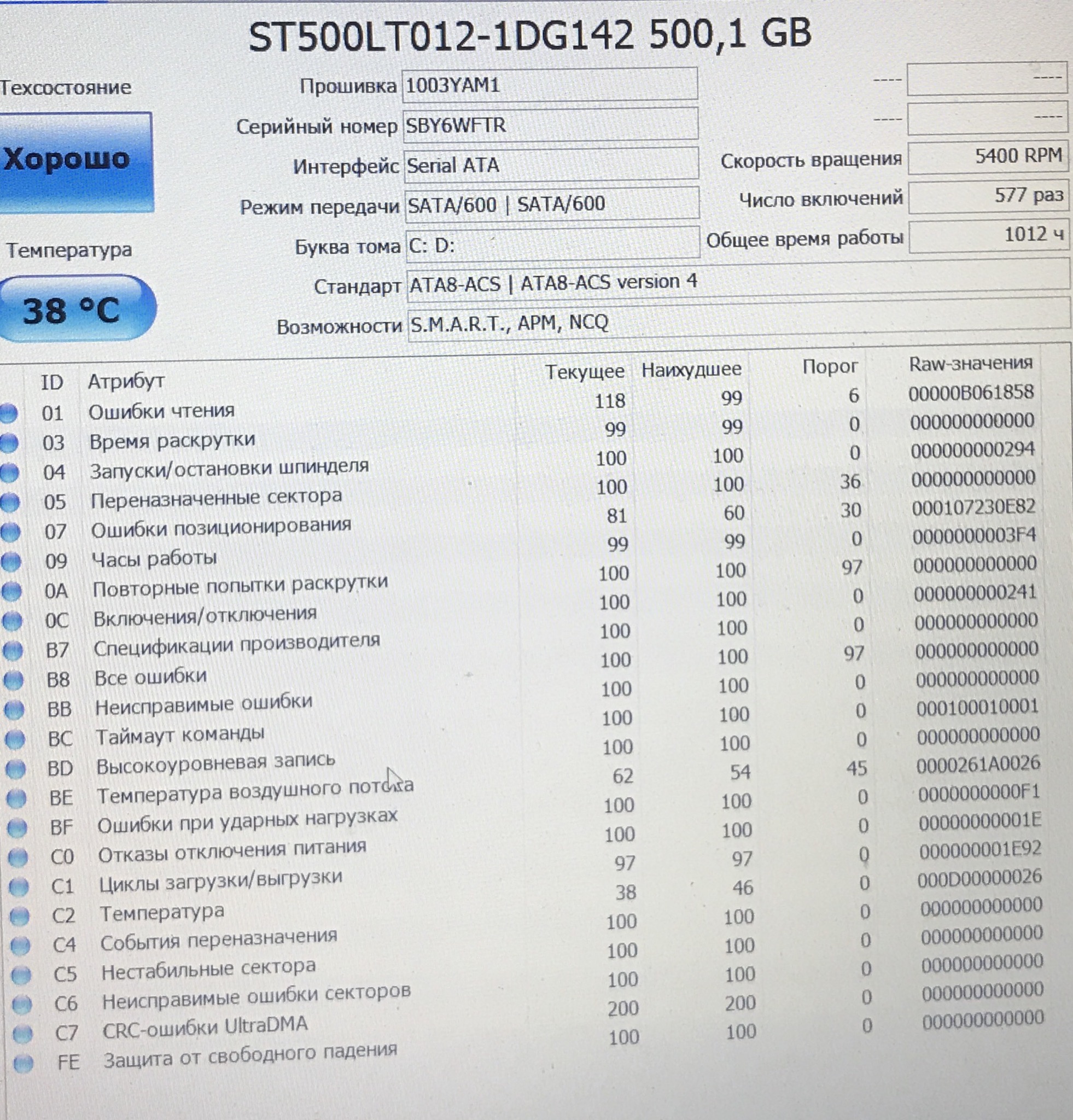
Task: Select the Температура воздушного потока attribute text
Action: (x=255, y=792)
